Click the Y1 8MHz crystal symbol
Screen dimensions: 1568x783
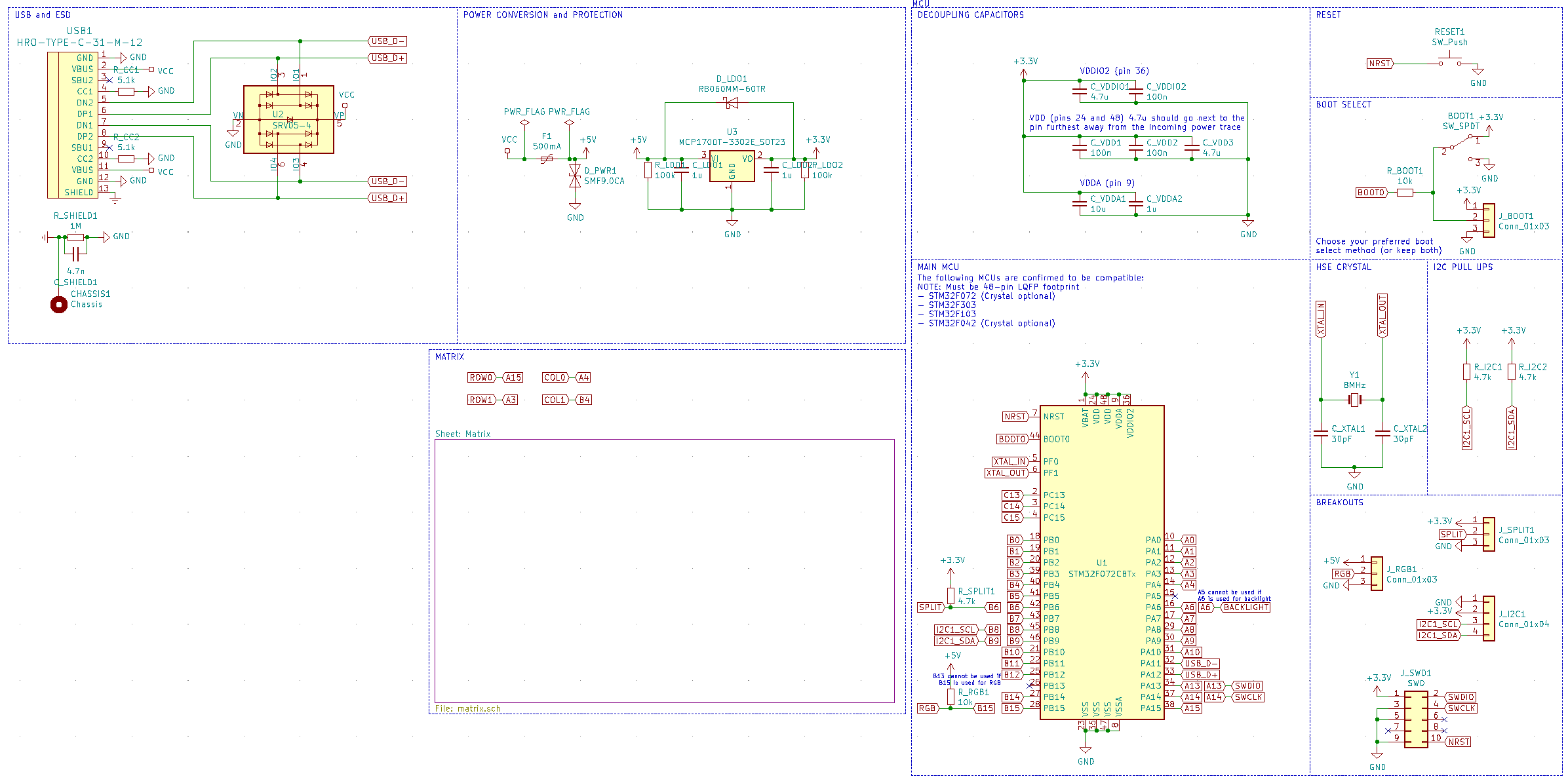pyautogui.click(x=1354, y=400)
